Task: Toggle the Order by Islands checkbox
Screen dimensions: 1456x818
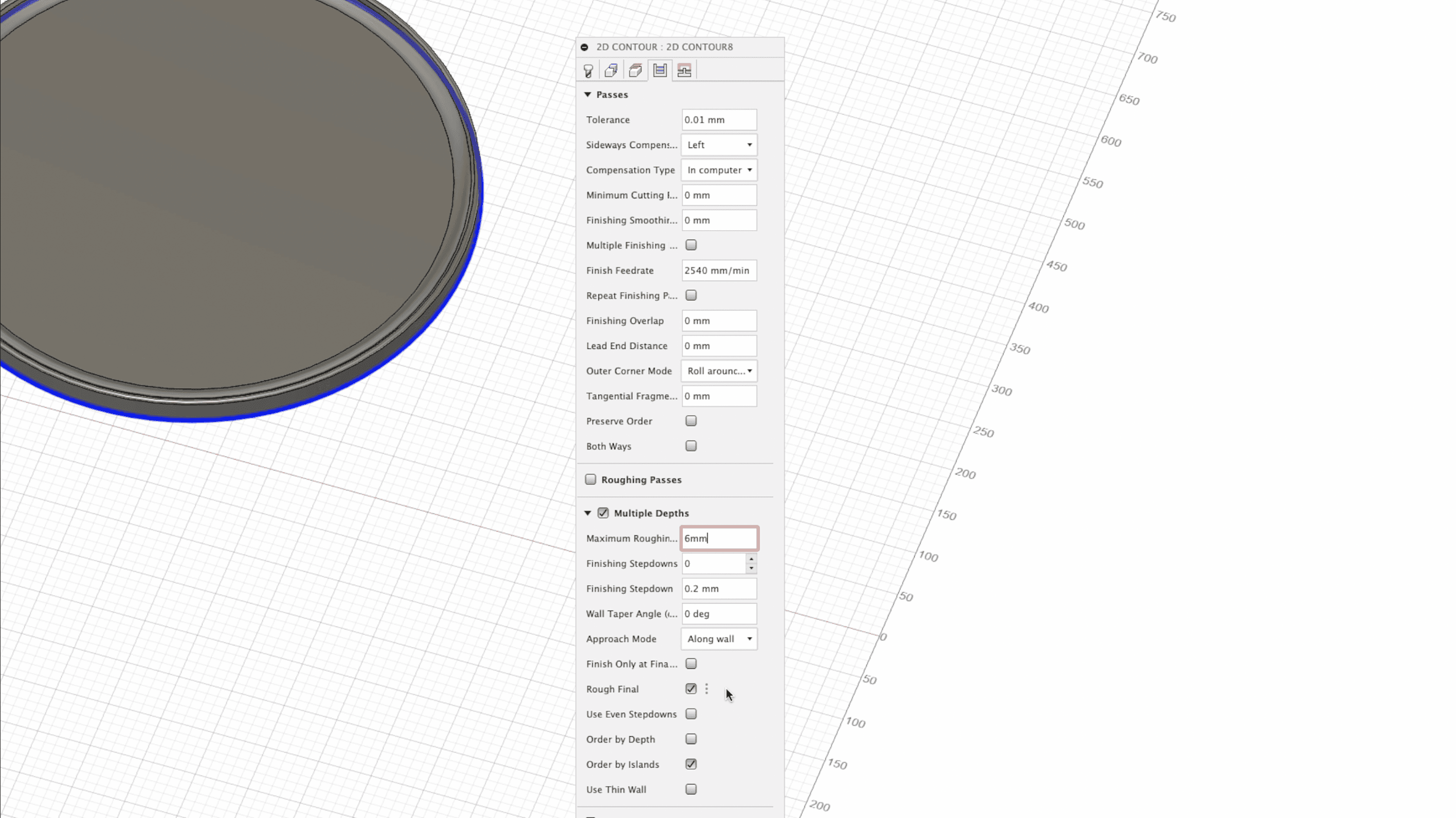Action: point(690,765)
